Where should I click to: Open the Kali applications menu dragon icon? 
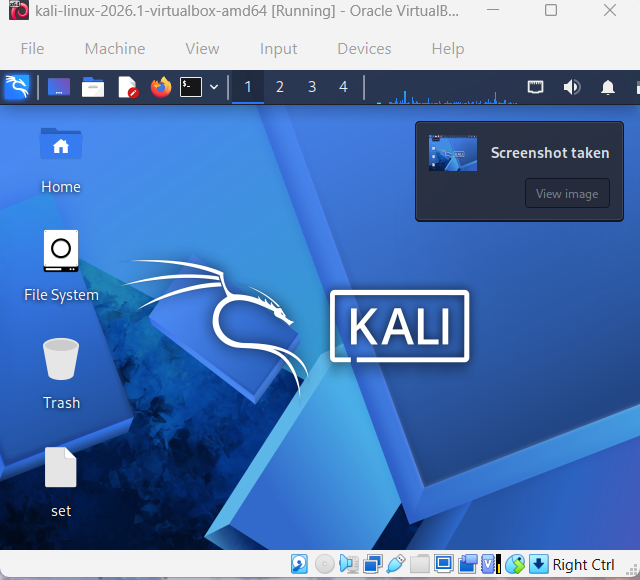pyautogui.click(x=17, y=87)
